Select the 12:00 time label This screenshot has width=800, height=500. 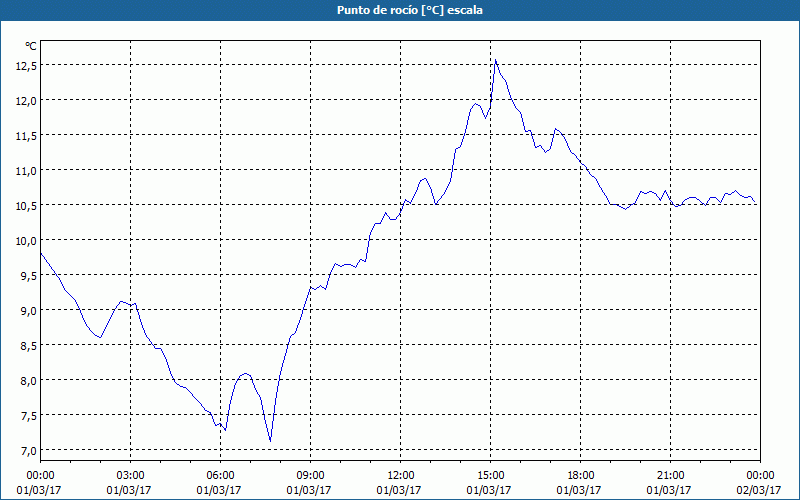coord(401,476)
